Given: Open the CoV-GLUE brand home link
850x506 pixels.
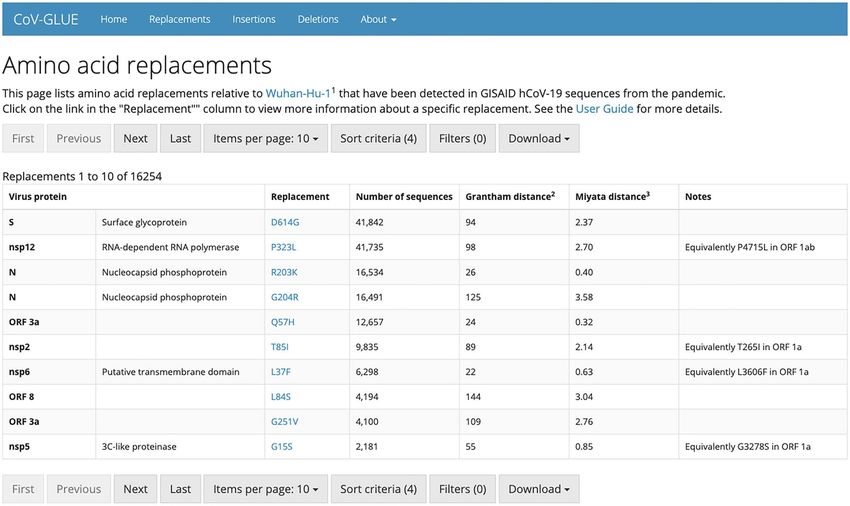Looking at the screenshot, I should pos(46,20).
